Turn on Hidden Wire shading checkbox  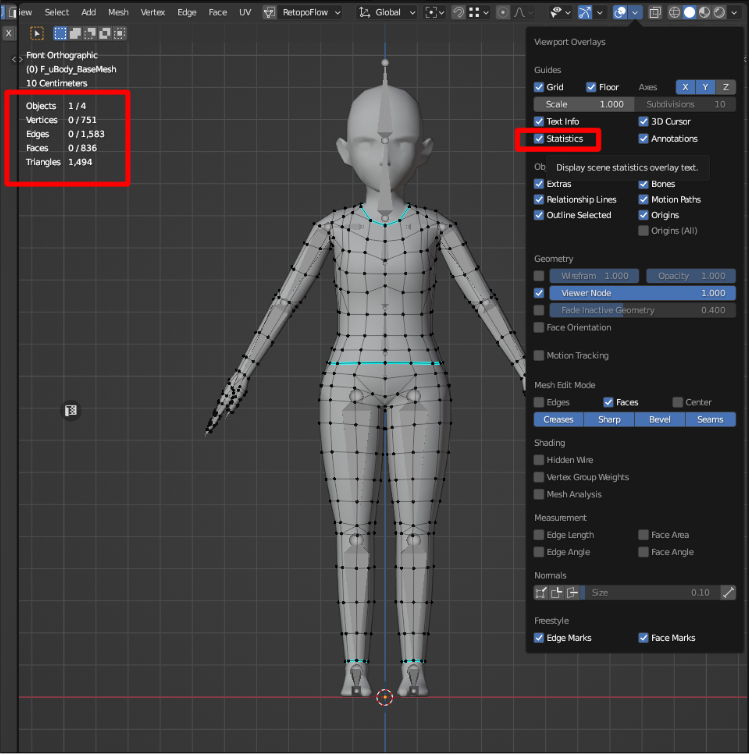point(540,460)
